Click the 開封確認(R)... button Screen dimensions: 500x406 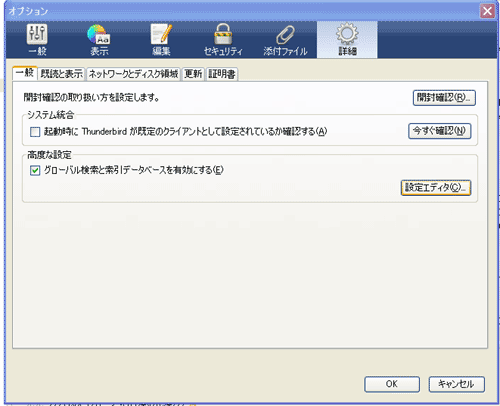tap(444, 98)
